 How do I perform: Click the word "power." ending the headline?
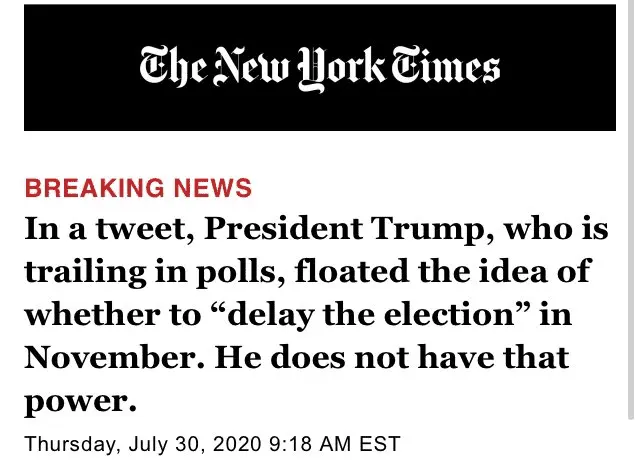click(79, 401)
